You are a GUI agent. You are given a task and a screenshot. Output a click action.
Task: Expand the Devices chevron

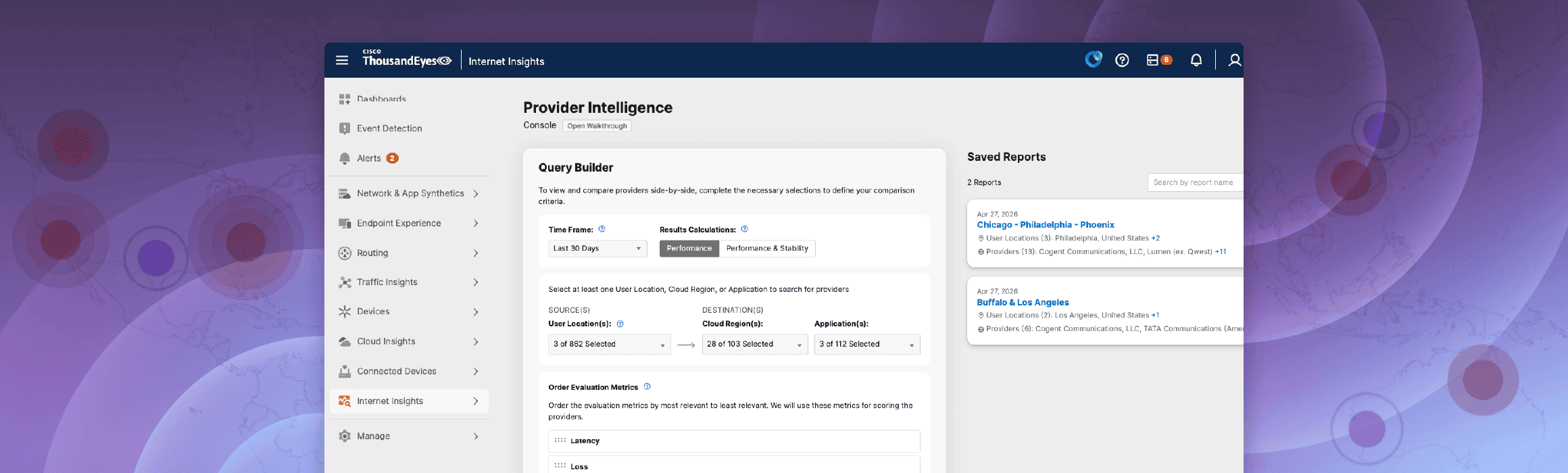click(476, 312)
